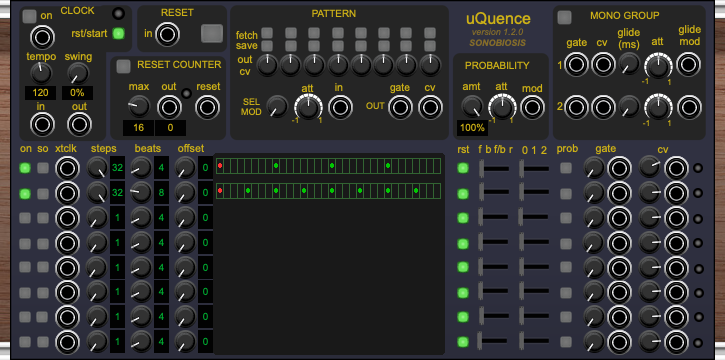Click the clock out jack
Screen dimensions: 725x360
pyautogui.click(x=79, y=124)
